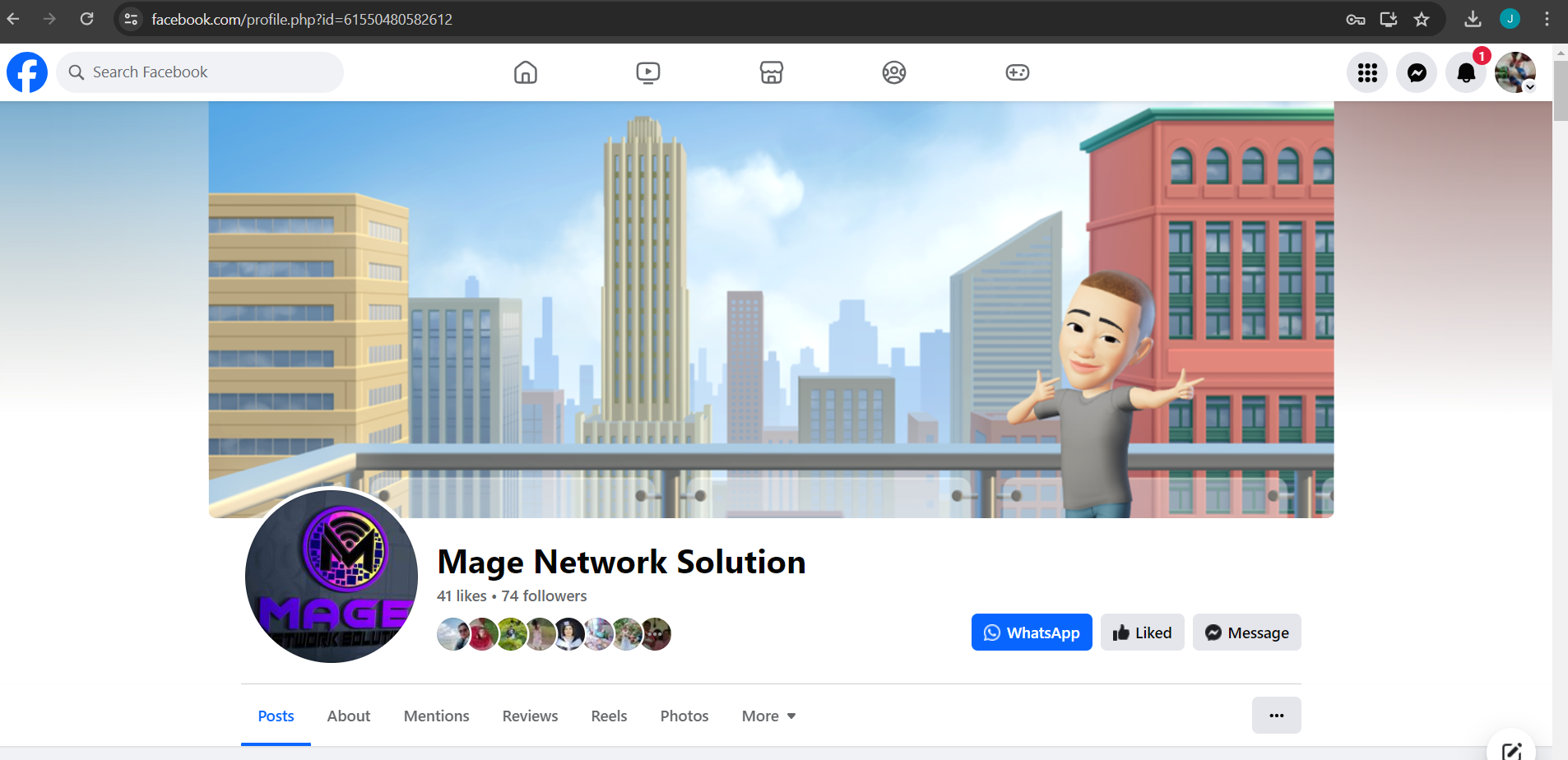Click the Message button
Image resolution: width=1568 pixels, height=760 pixels.
(x=1247, y=633)
